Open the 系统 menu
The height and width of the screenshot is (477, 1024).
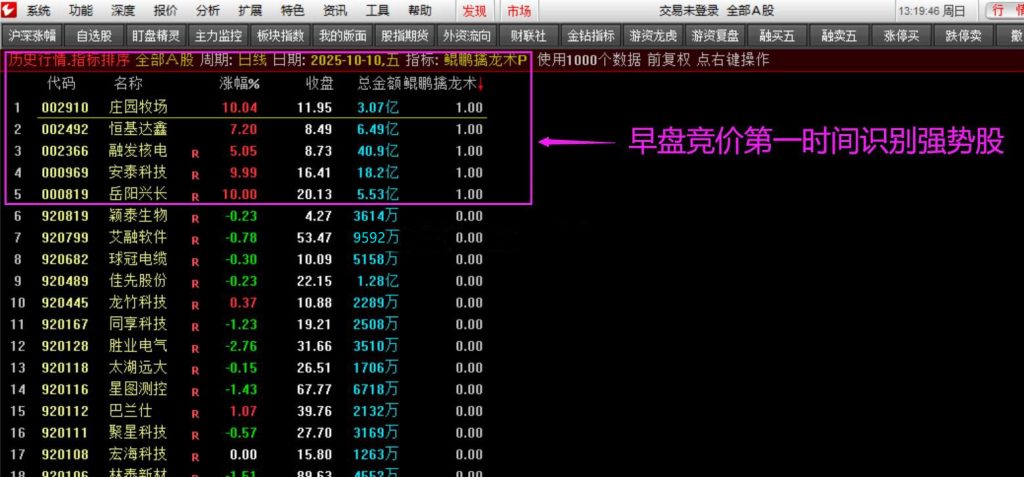pyautogui.click(x=38, y=10)
